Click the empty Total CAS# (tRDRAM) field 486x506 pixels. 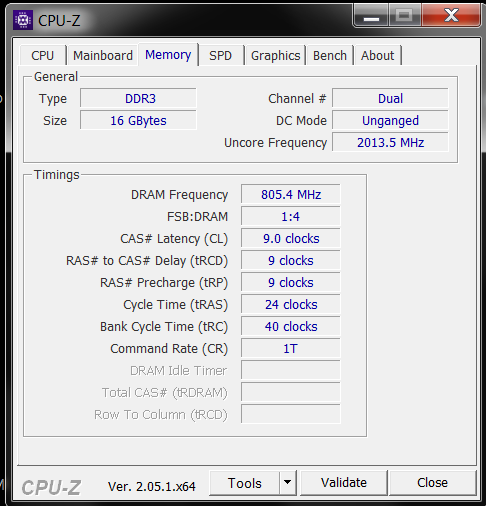tap(291, 392)
